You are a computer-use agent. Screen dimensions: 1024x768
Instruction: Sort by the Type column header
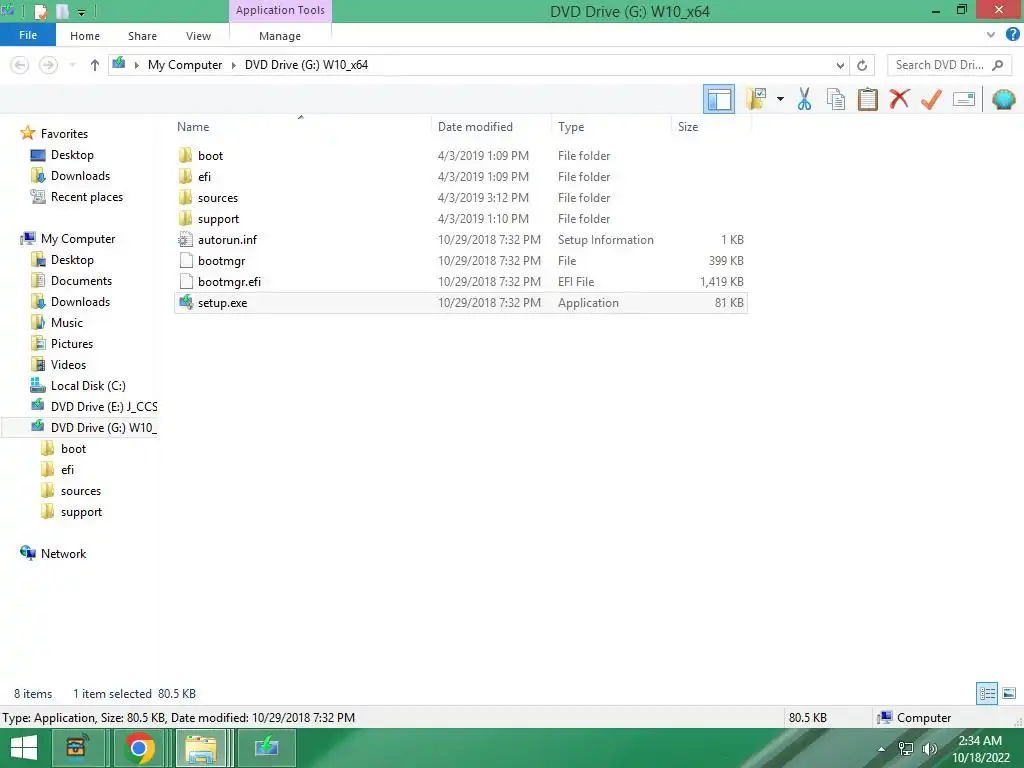(571, 127)
